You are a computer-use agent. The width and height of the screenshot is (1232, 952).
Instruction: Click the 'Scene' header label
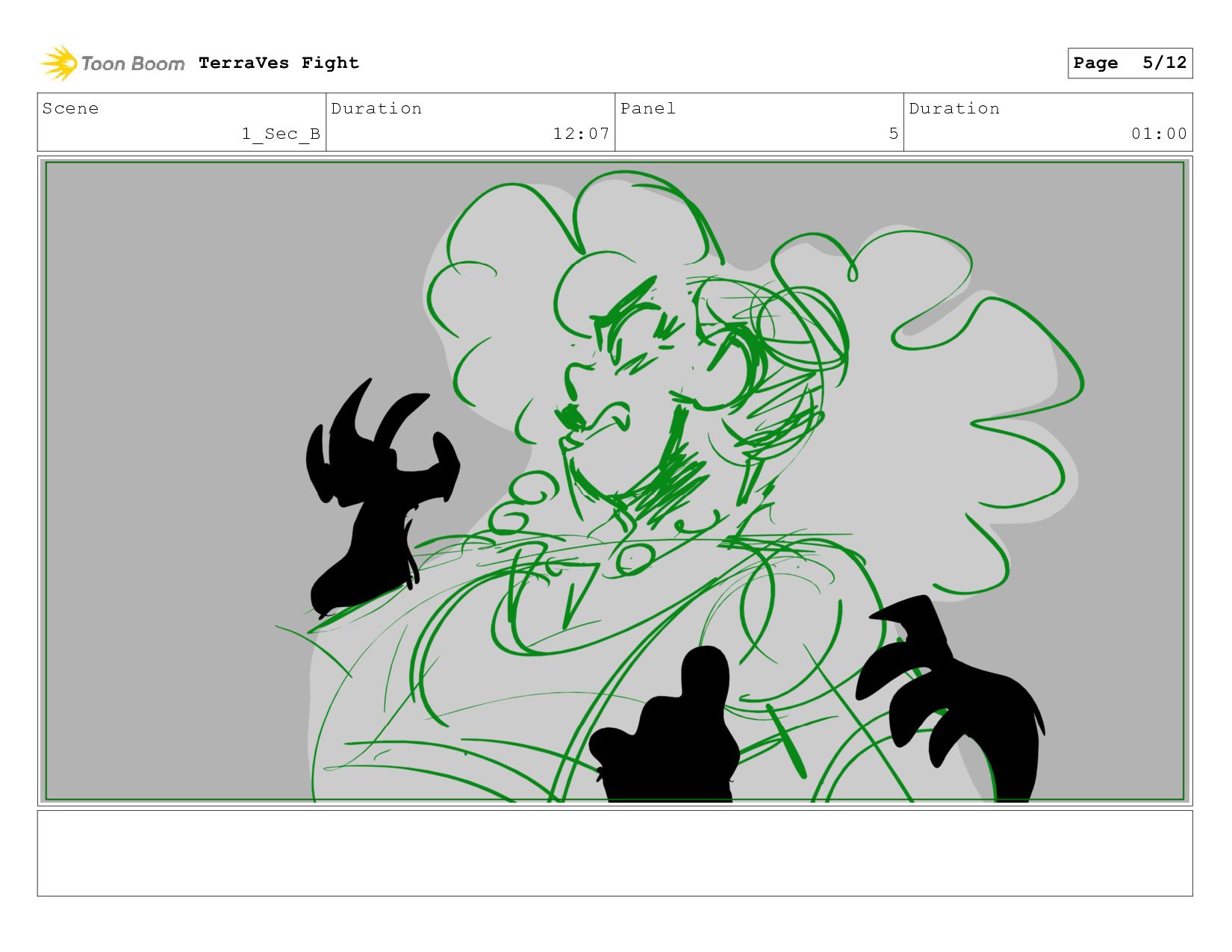70,108
